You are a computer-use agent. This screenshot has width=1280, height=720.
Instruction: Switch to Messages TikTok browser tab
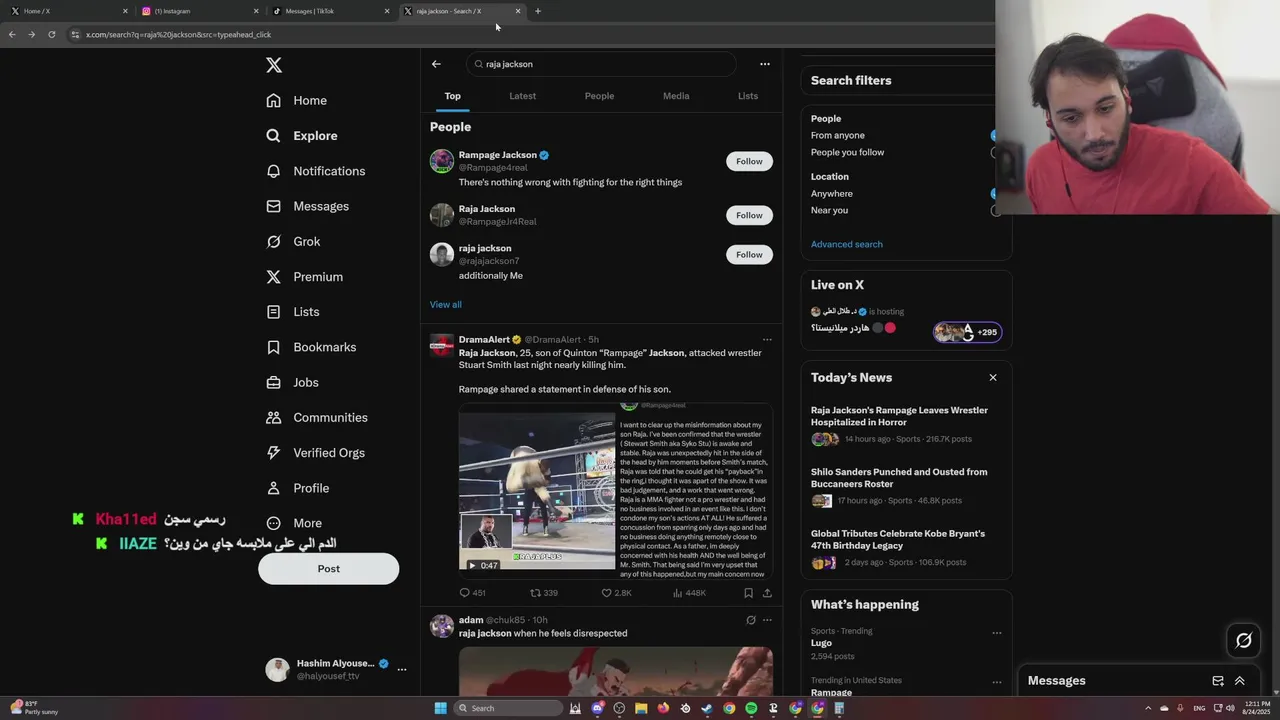[x=332, y=11]
